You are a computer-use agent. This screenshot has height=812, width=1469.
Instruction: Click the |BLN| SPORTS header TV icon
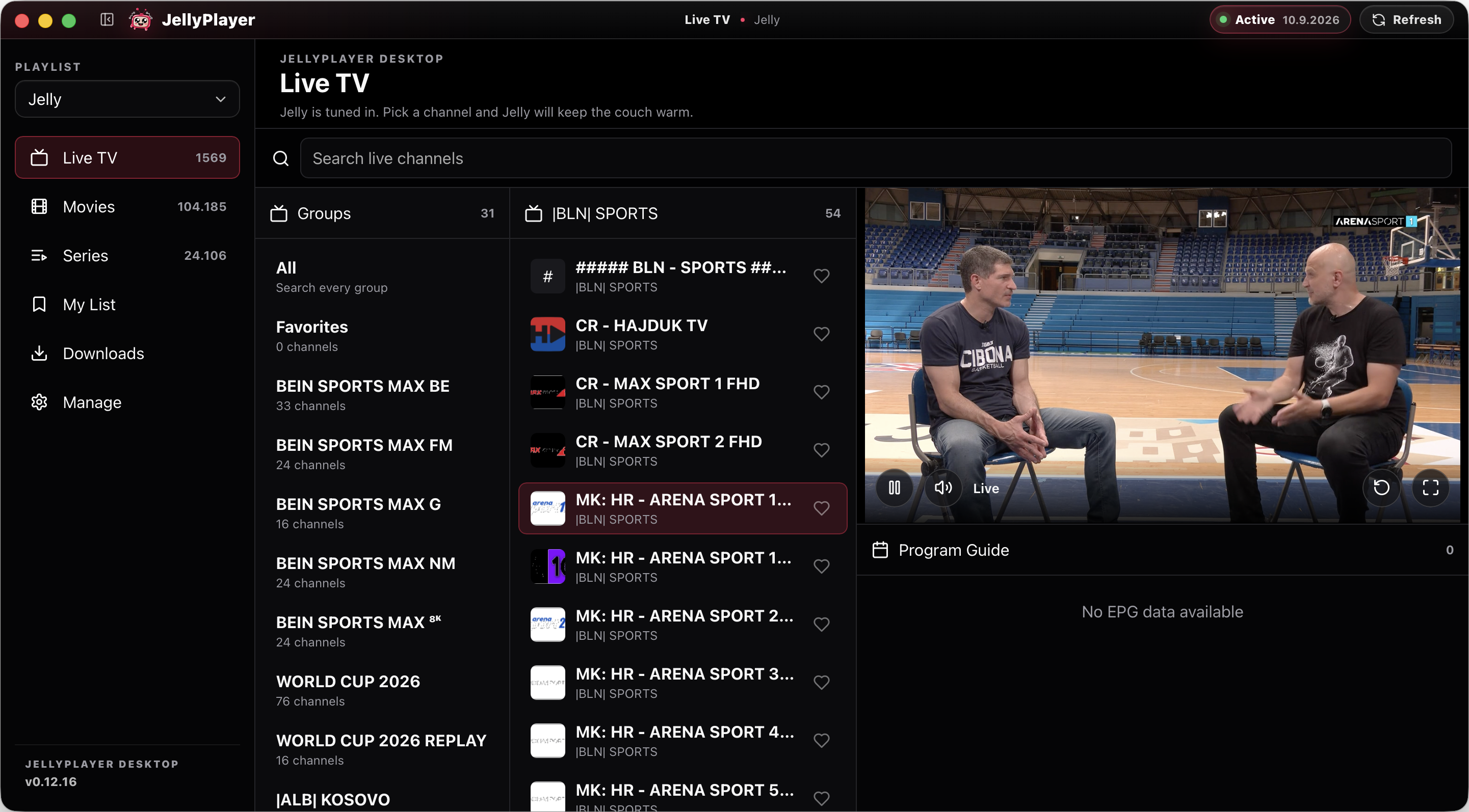tap(533, 213)
